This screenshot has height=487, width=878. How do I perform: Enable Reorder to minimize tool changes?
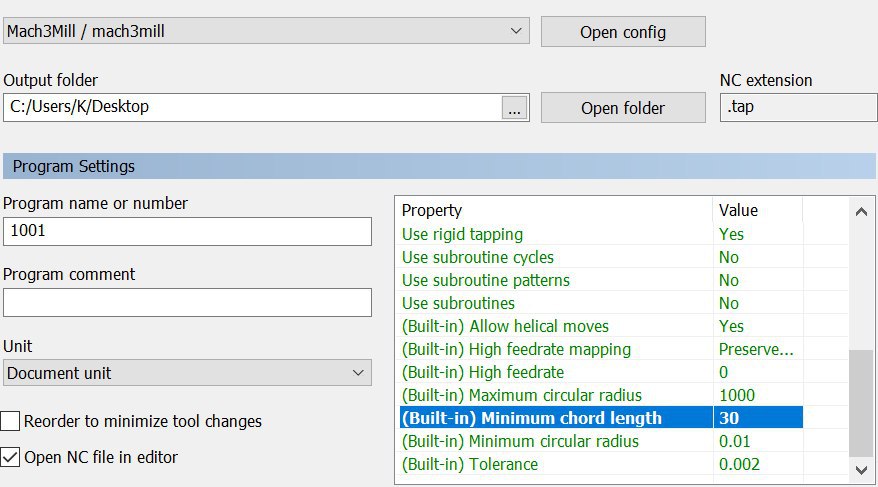[10, 421]
